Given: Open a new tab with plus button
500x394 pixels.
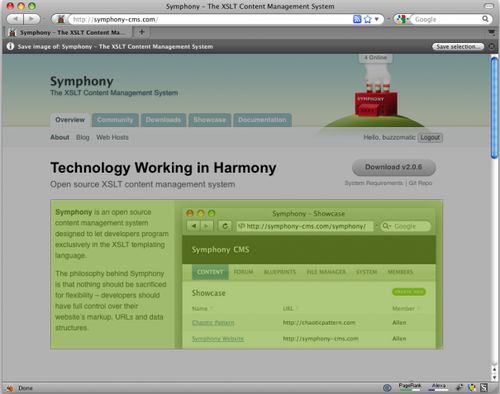Looking at the screenshot, I should [x=142, y=32].
